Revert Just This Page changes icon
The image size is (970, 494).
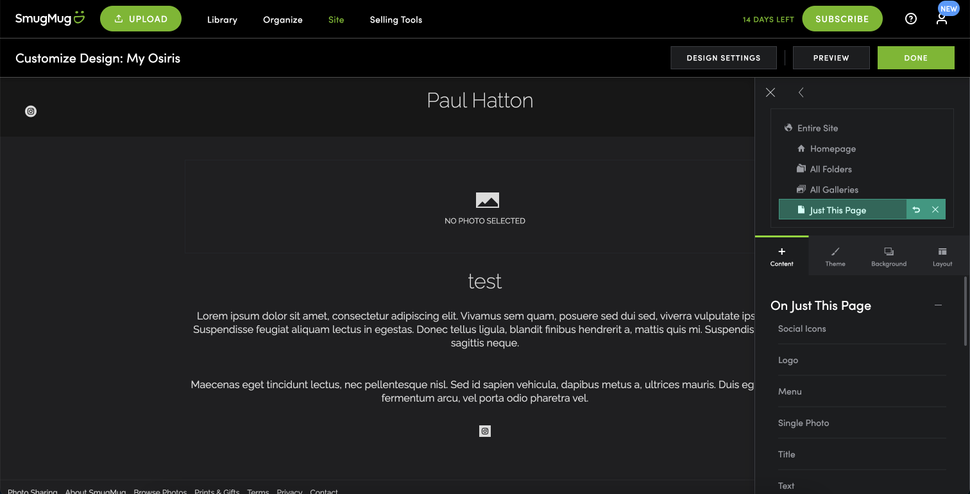916,210
